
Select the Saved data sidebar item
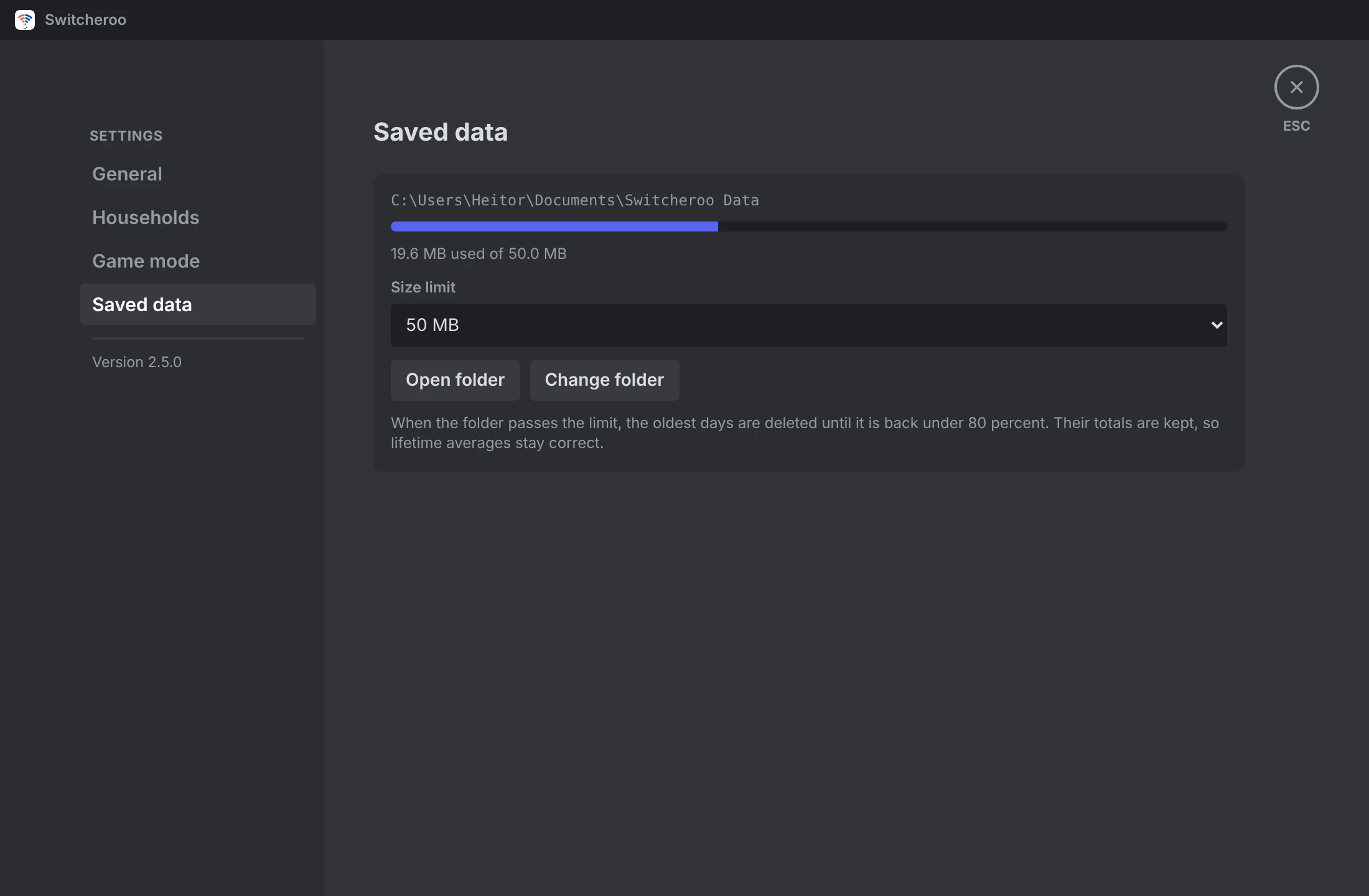pyautogui.click(x=198, y=304)
